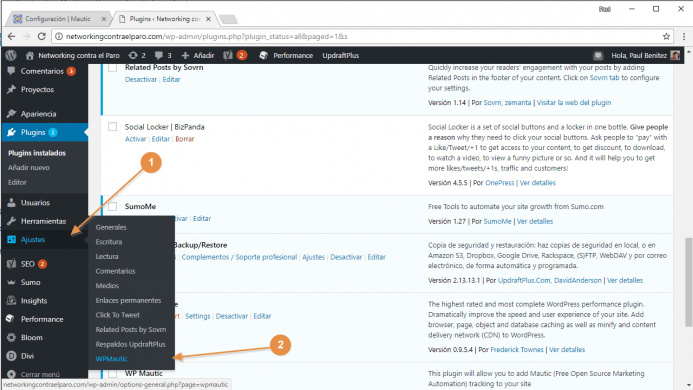Select WPMautic in Ajustes flyout
The height and width of the screenshot is (390, 693).
(x=111, y=359)
